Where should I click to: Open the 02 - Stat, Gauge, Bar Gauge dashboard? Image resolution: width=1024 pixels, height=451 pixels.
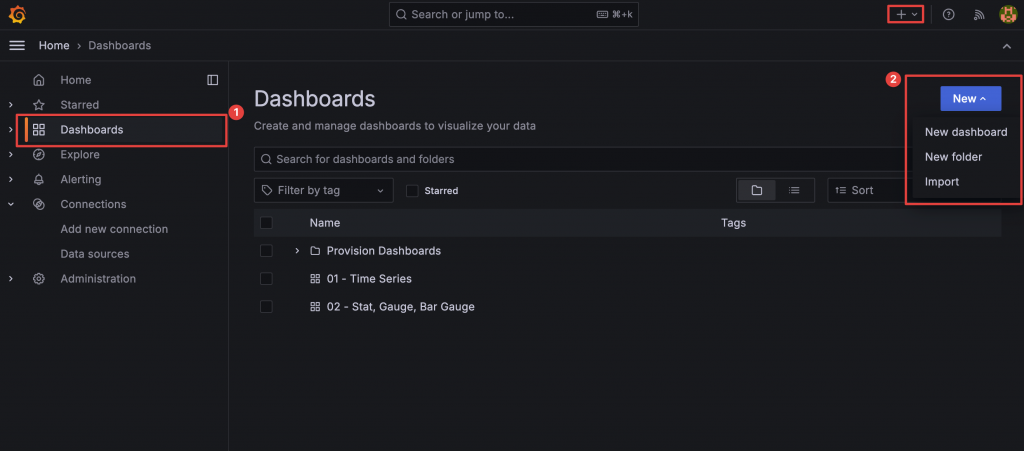pyautogui.click(x=400, y=306)
